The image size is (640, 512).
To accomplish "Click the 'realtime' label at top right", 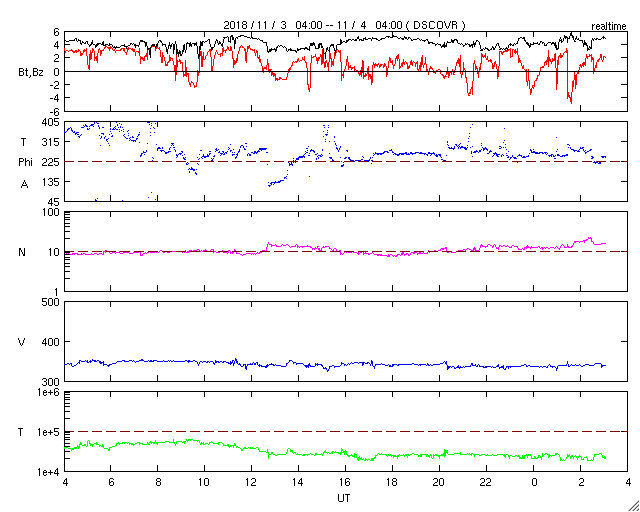I will [609, 27].
